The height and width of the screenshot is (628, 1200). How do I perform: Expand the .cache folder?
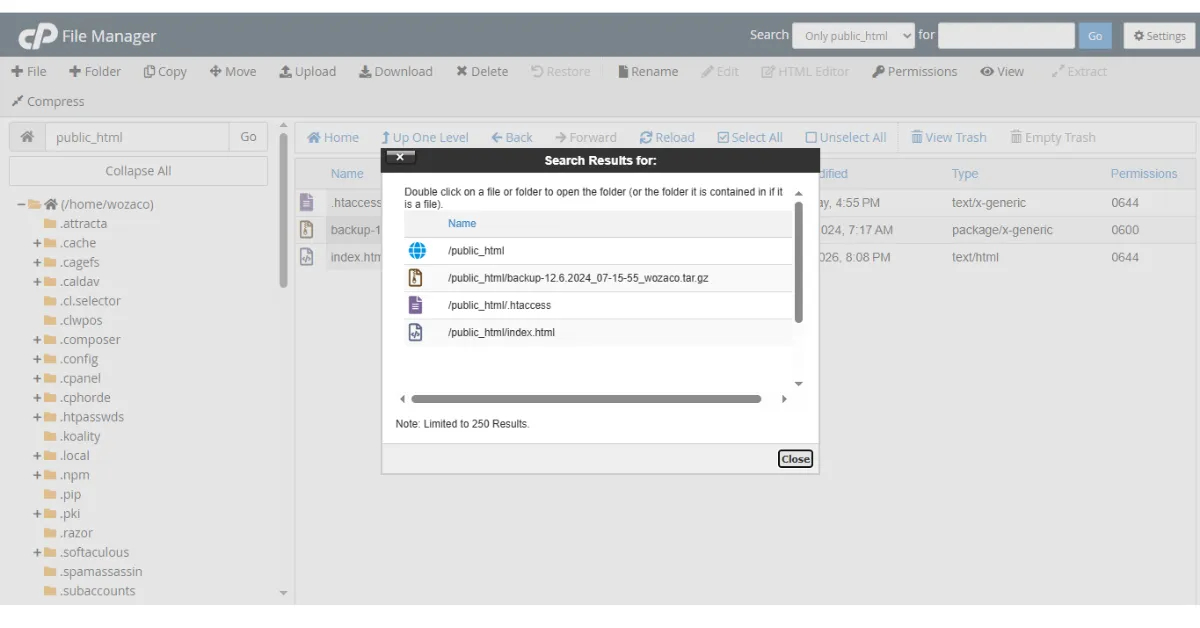tap(37, 243)
